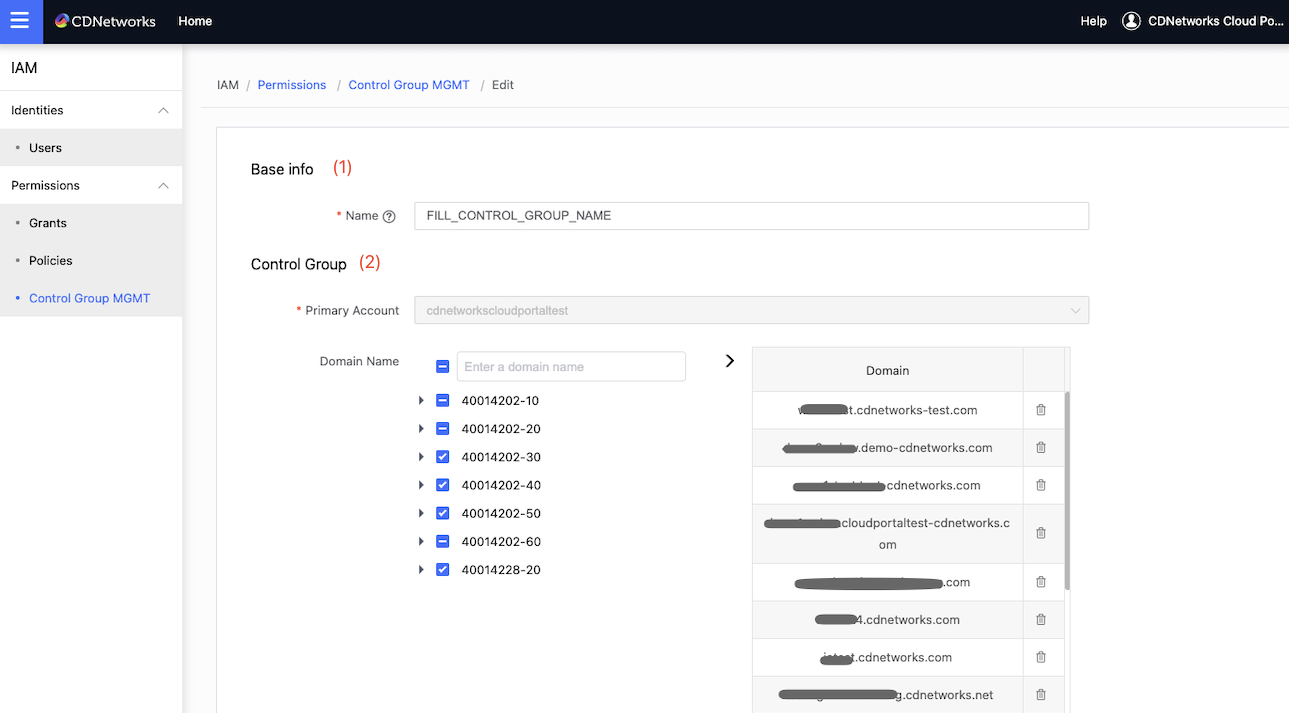Expand the 40014202-30 tree node

[421, 457]
